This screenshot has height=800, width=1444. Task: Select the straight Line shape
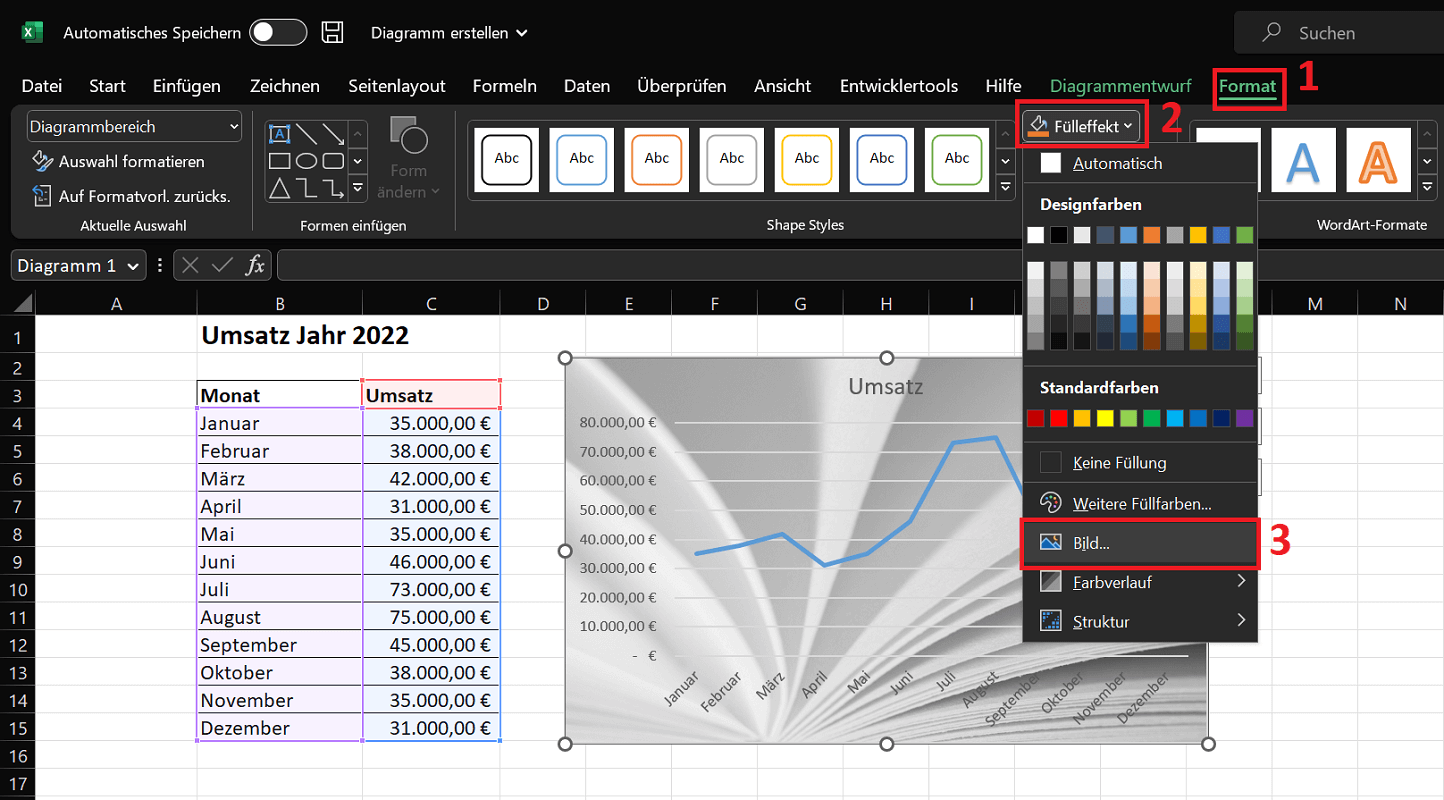306,133
